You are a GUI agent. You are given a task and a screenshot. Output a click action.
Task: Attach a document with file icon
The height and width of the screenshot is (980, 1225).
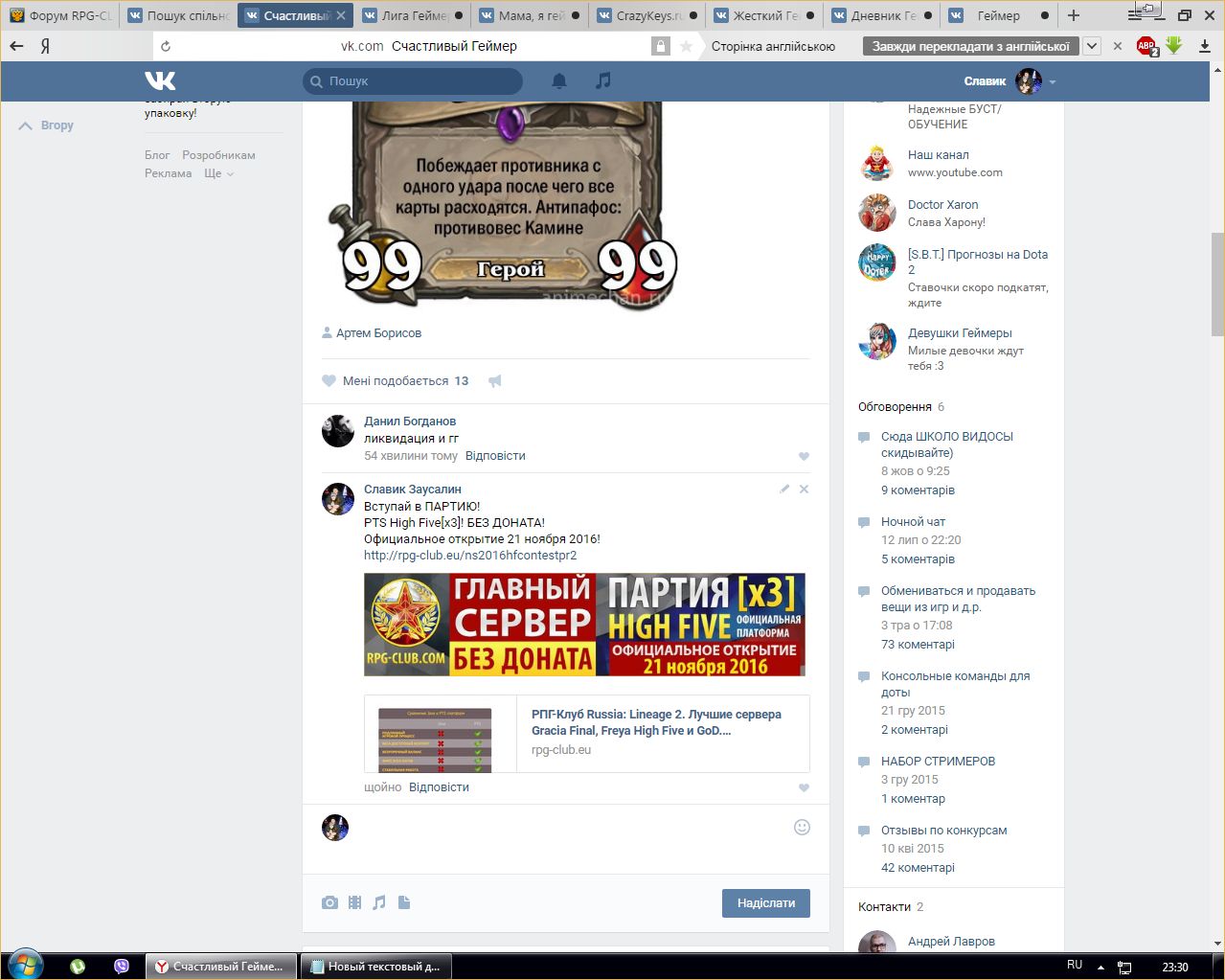click(404, 902)
